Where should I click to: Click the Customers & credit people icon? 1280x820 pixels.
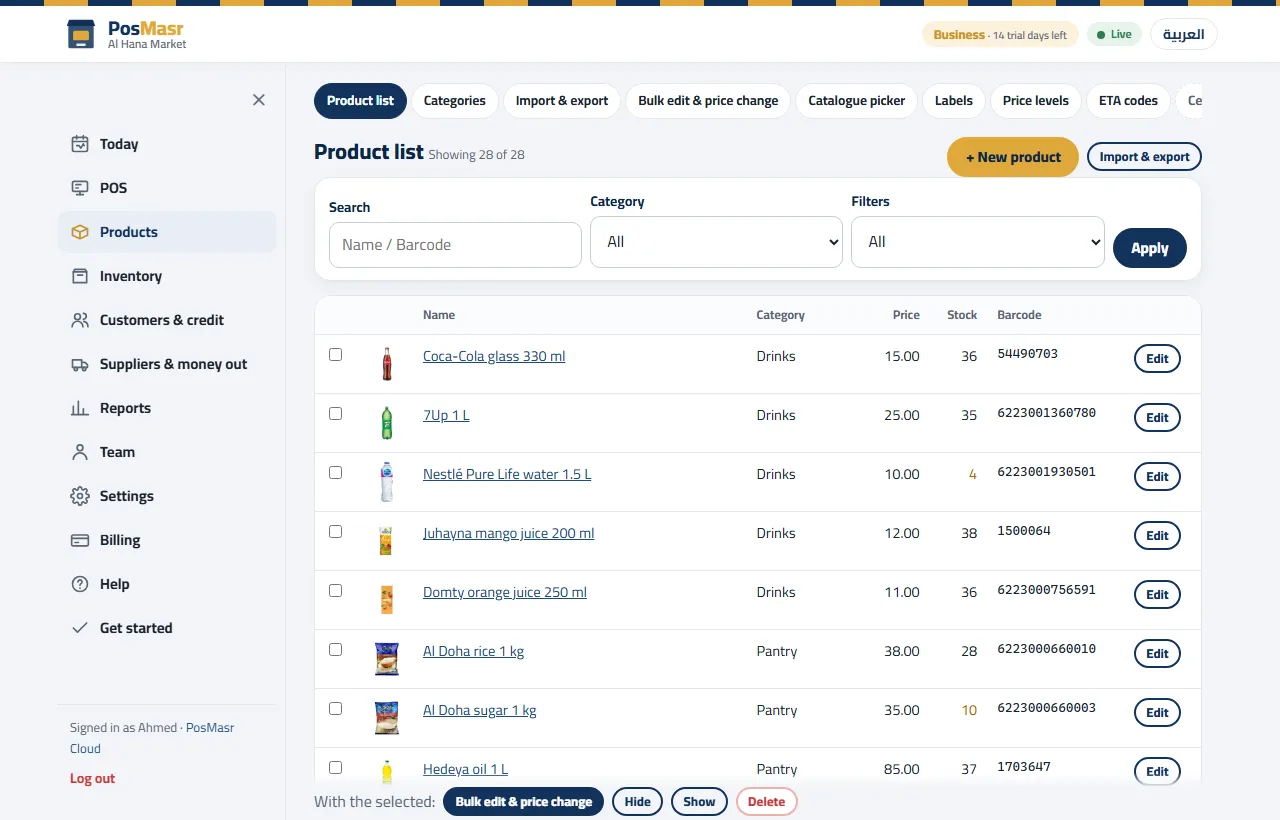coord(80,320)
